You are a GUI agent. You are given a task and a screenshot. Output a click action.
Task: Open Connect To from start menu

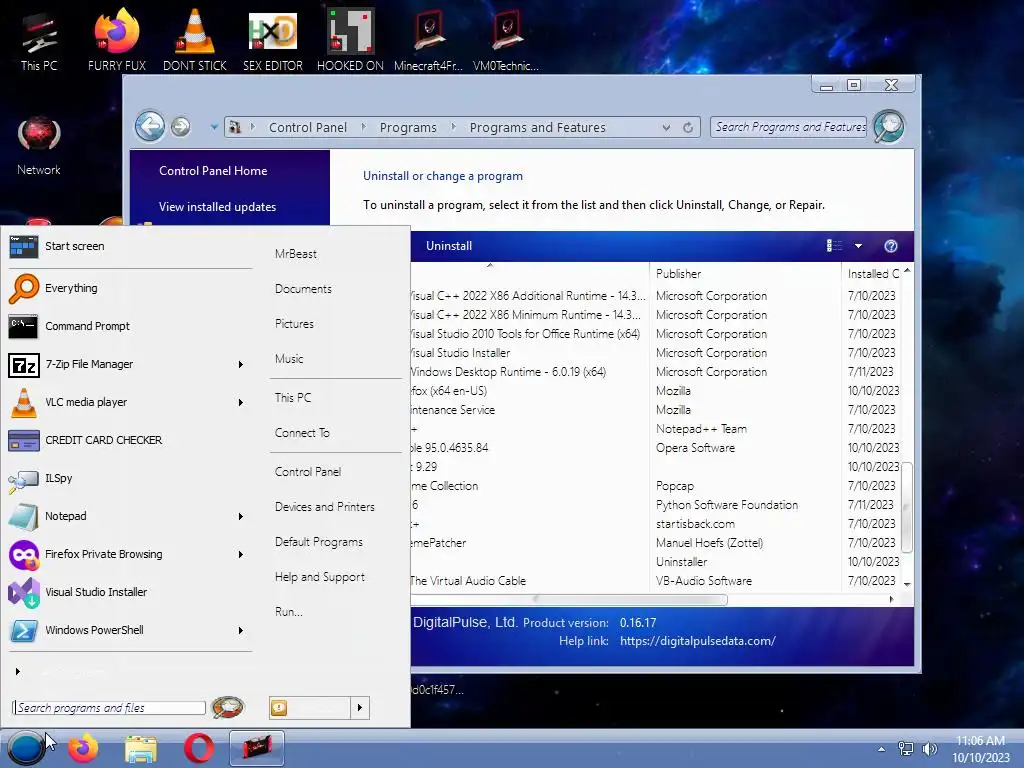pyautogui.click(x=302, y=432)
